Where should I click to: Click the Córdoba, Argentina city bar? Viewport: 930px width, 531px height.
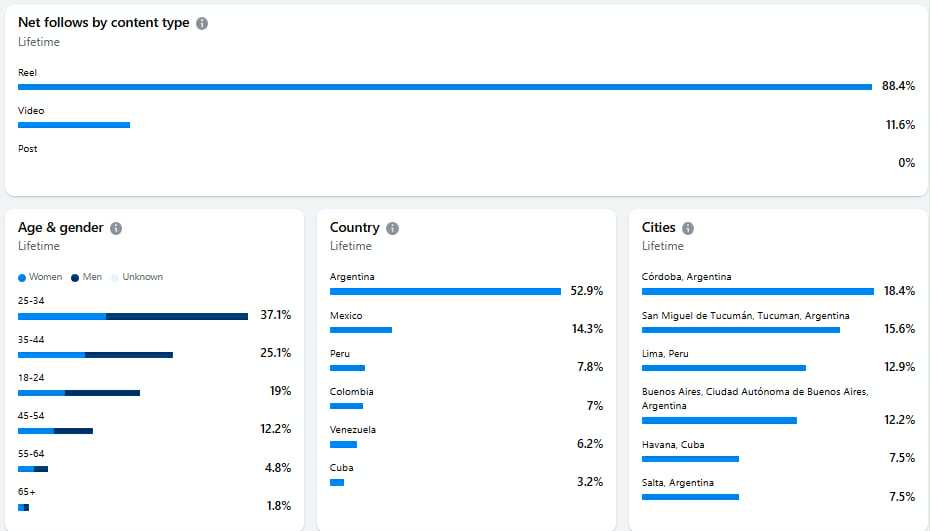click(x=757, y=292)
